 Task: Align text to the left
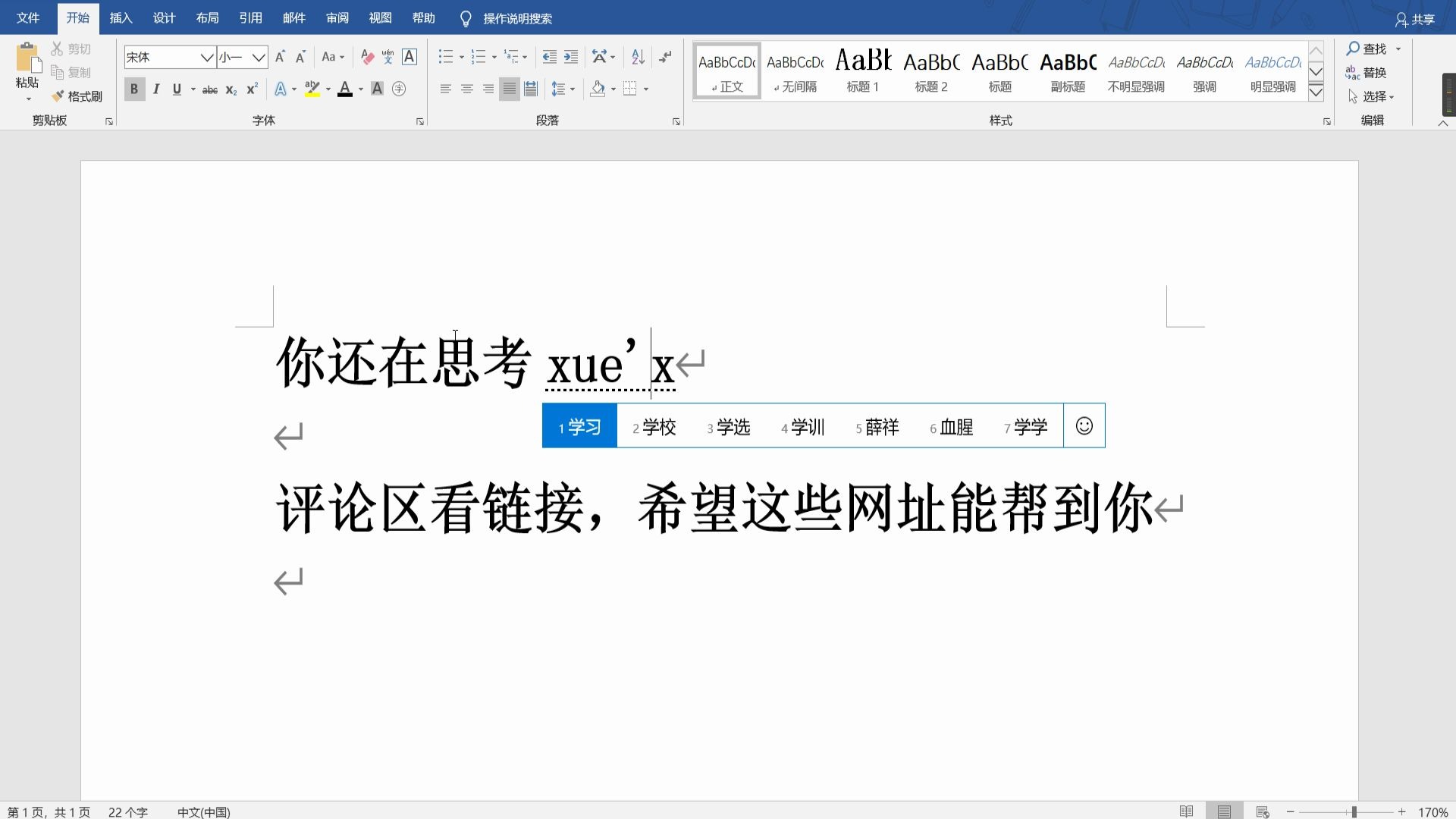click(x=446, y=89)
